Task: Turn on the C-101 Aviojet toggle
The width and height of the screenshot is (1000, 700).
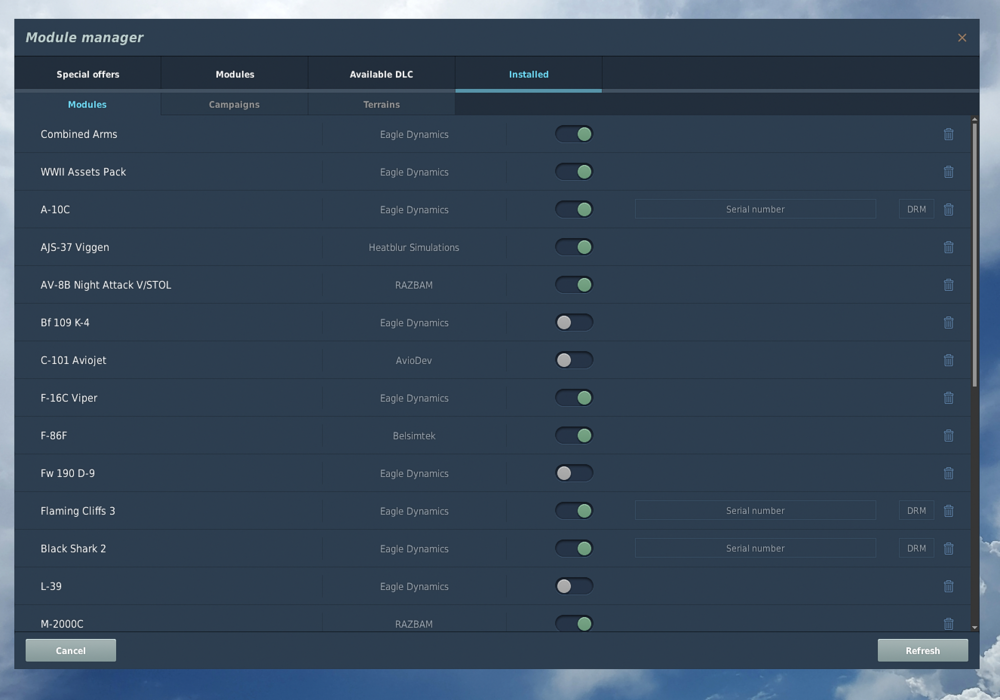Action: click(574, 360)
